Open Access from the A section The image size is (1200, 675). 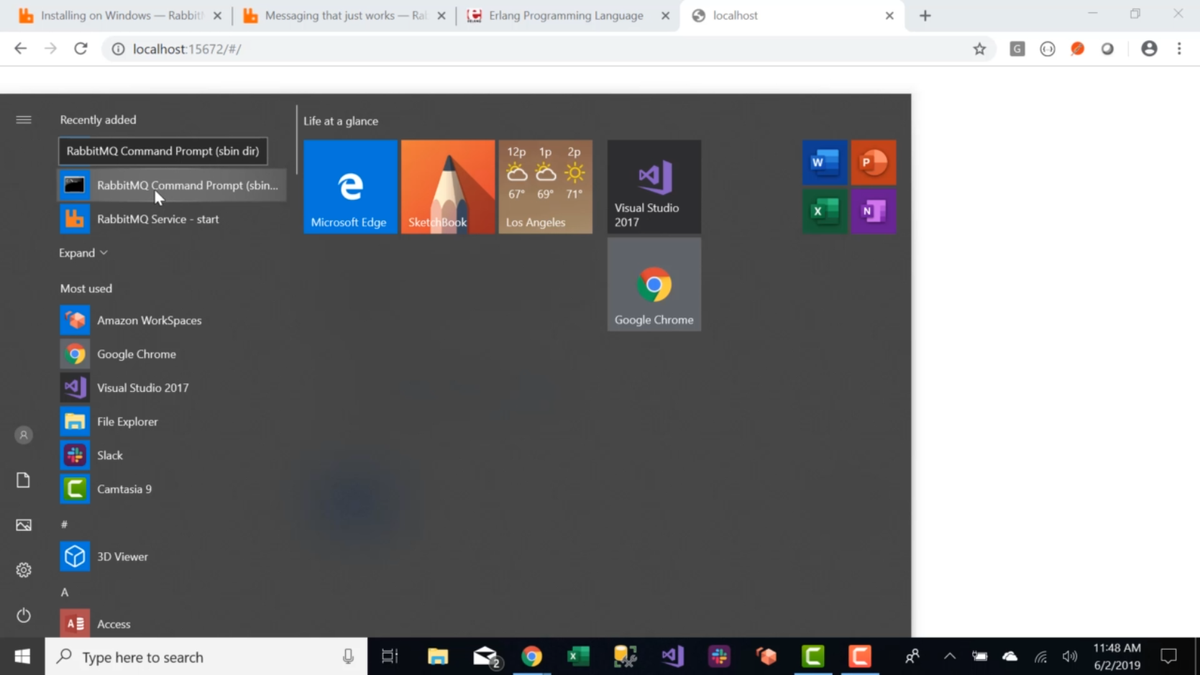tap(172, 624)
